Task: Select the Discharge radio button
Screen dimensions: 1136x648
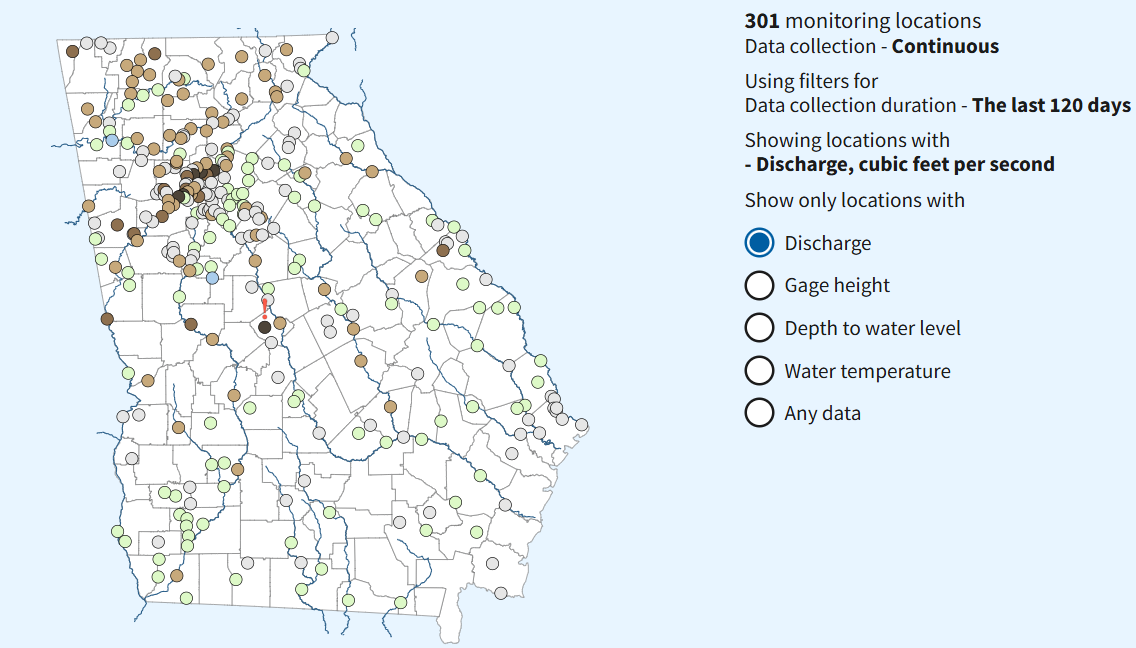Action: tap(759, 243)
